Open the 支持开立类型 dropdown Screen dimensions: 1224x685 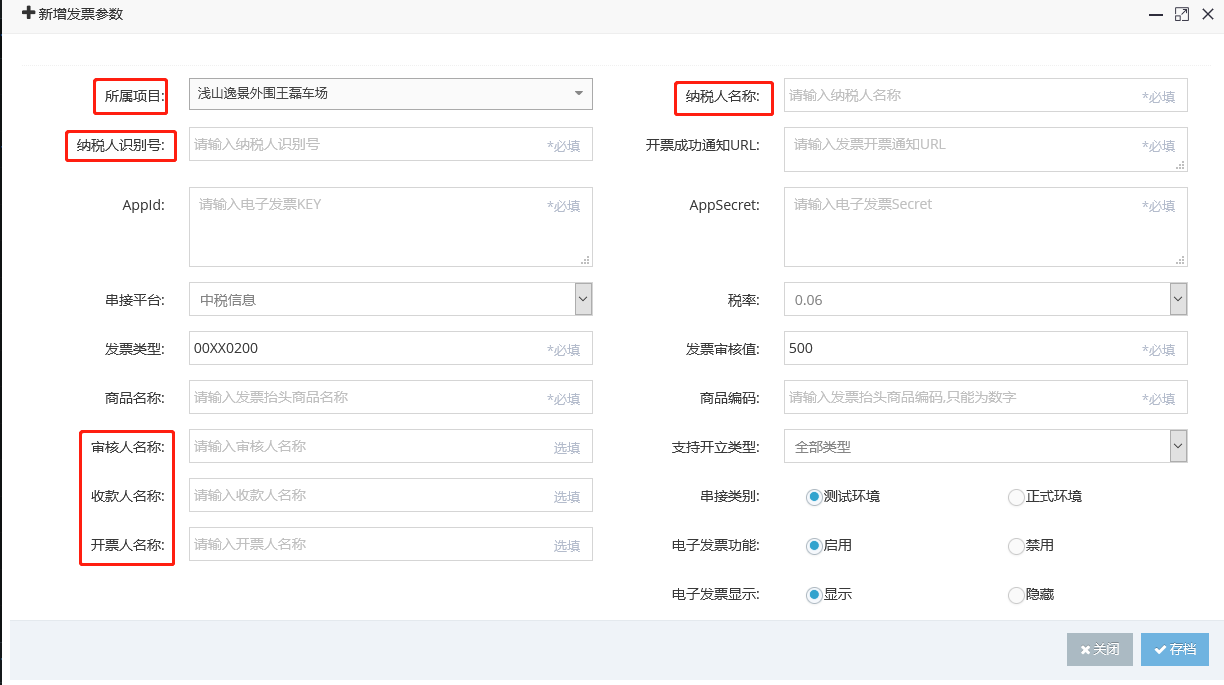(x=1177, y=446)
